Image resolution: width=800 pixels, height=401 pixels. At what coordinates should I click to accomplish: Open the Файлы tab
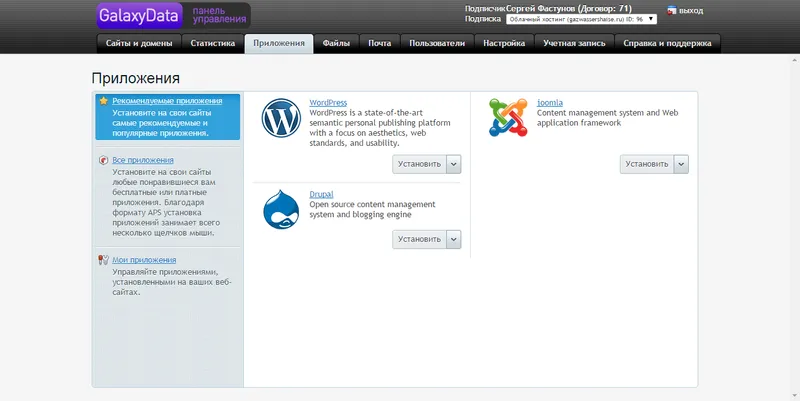[x=336, y=43]
